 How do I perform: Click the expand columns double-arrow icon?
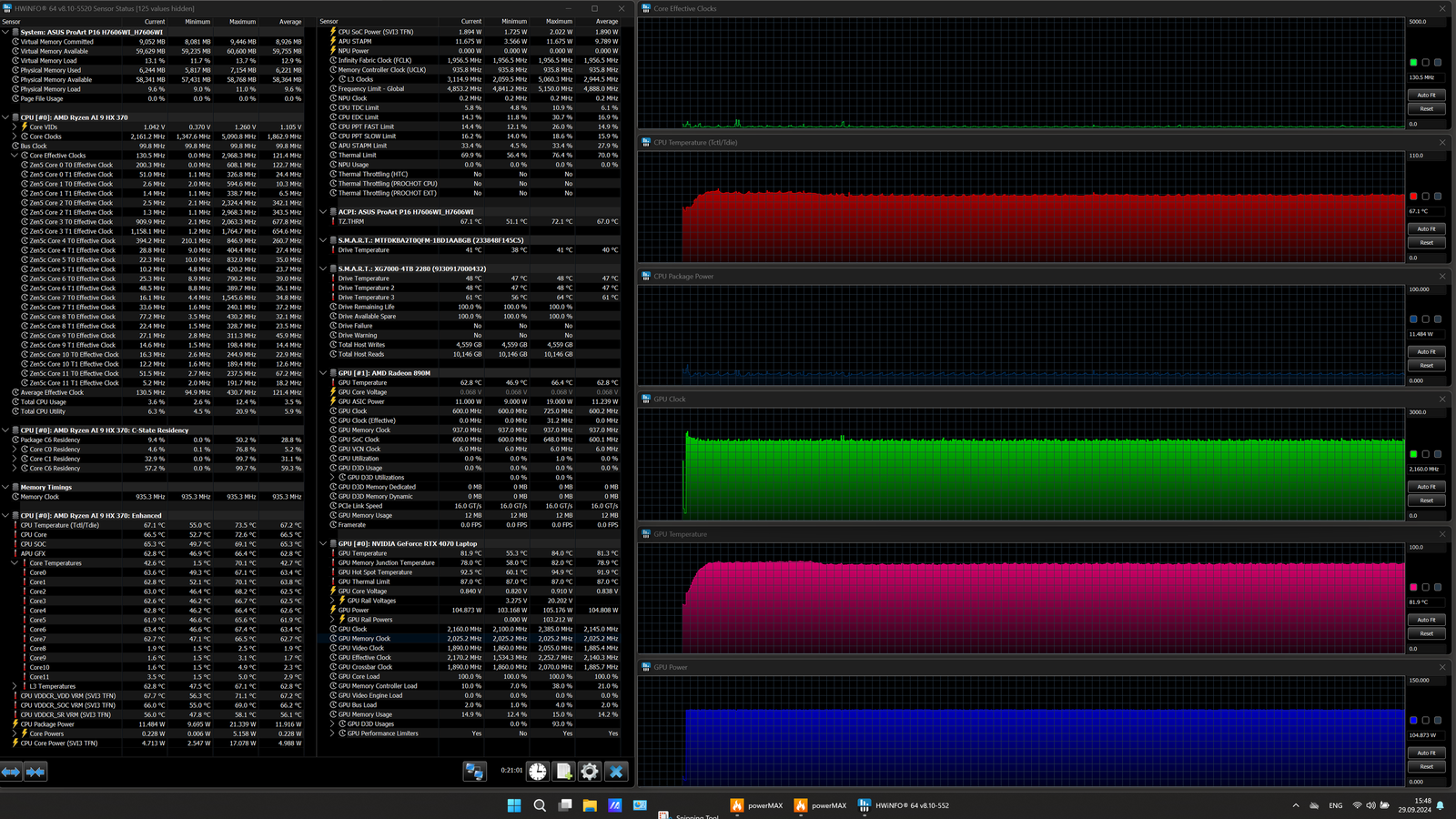coord(11,772)
